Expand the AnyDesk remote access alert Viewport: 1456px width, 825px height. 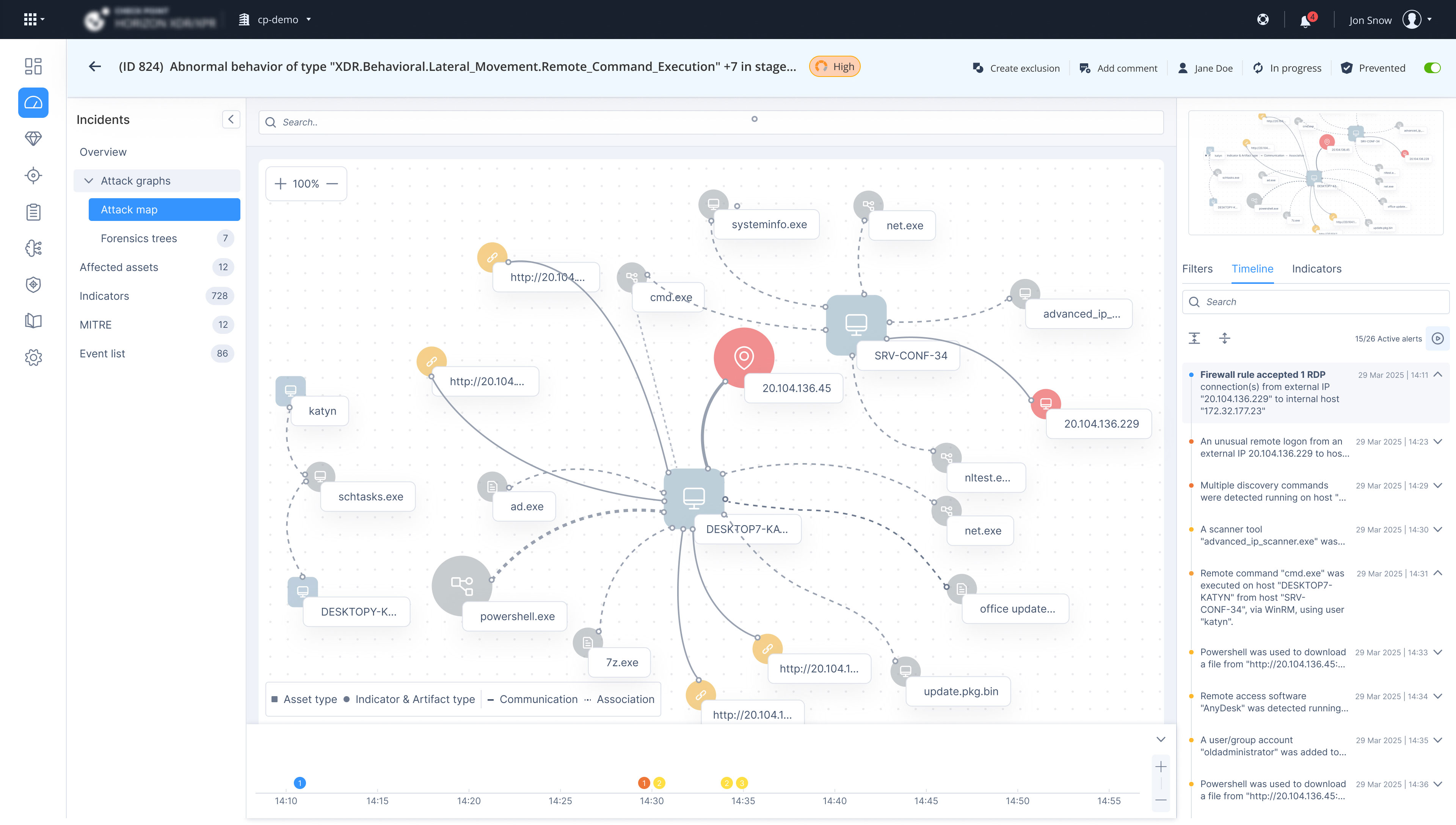[x=1438, y=696]
